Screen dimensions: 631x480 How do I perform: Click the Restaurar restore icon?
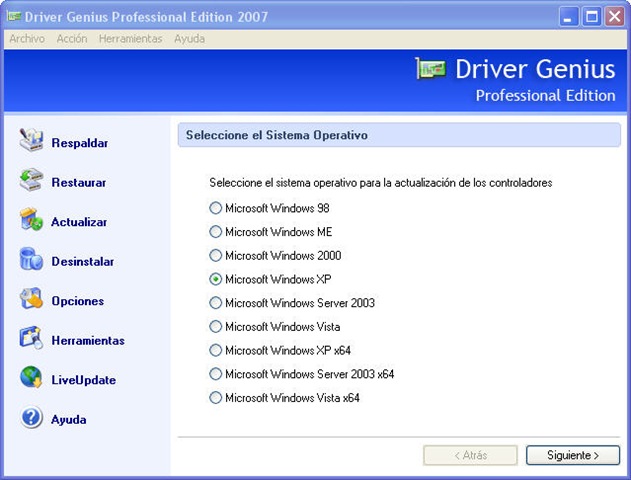[31, 180]
